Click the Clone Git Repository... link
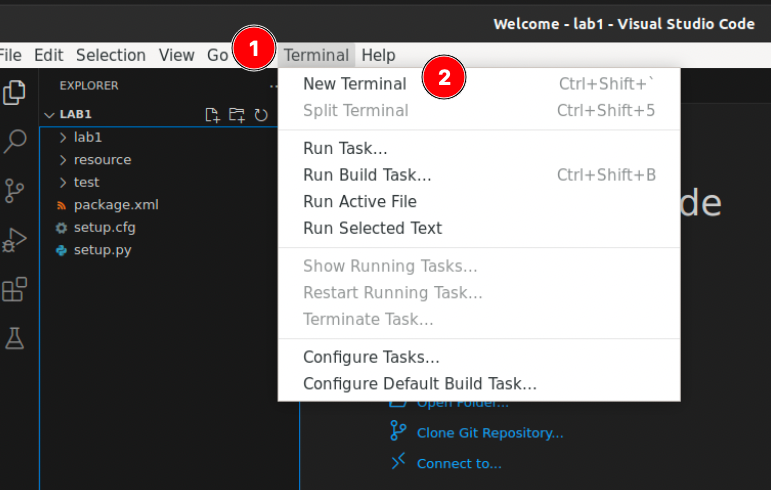 click(x=490, y=433)
